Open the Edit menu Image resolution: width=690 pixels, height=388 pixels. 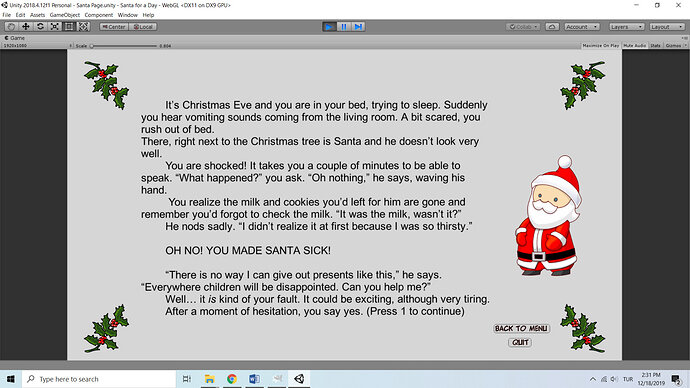pos(20,15)
